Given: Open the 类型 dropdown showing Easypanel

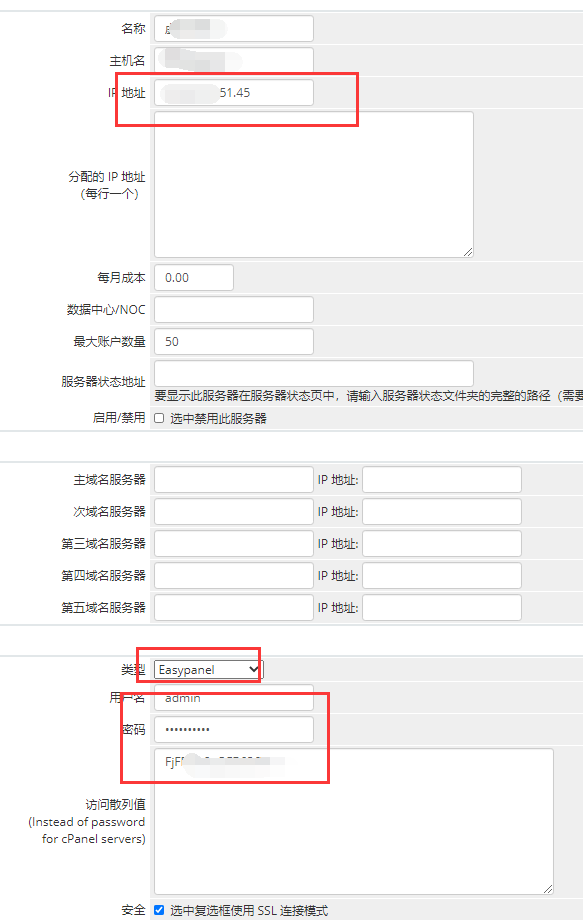Looking at the screenshot, I should (x=208, y=669).
